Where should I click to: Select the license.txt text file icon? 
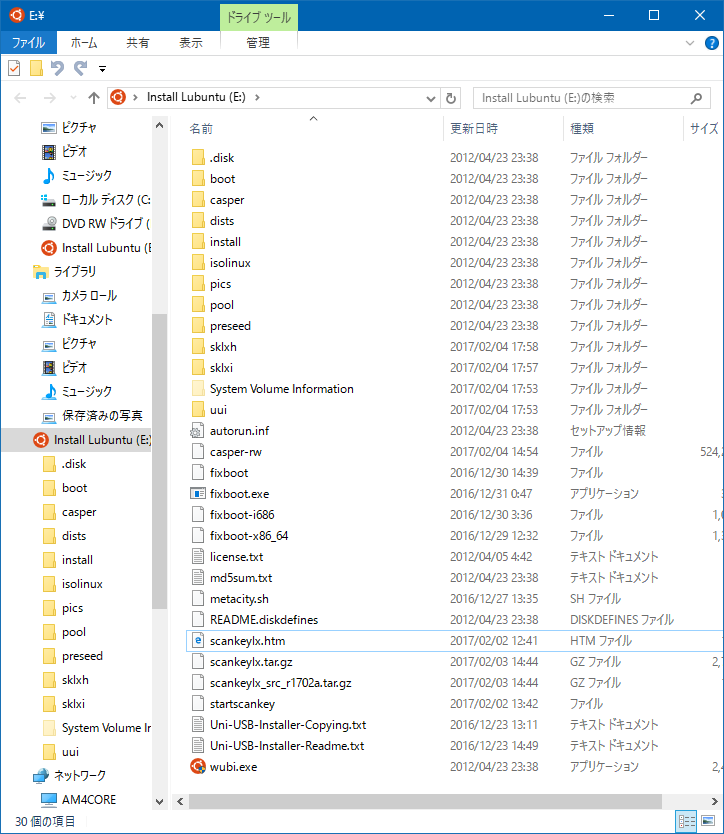(x=198, y=556)
